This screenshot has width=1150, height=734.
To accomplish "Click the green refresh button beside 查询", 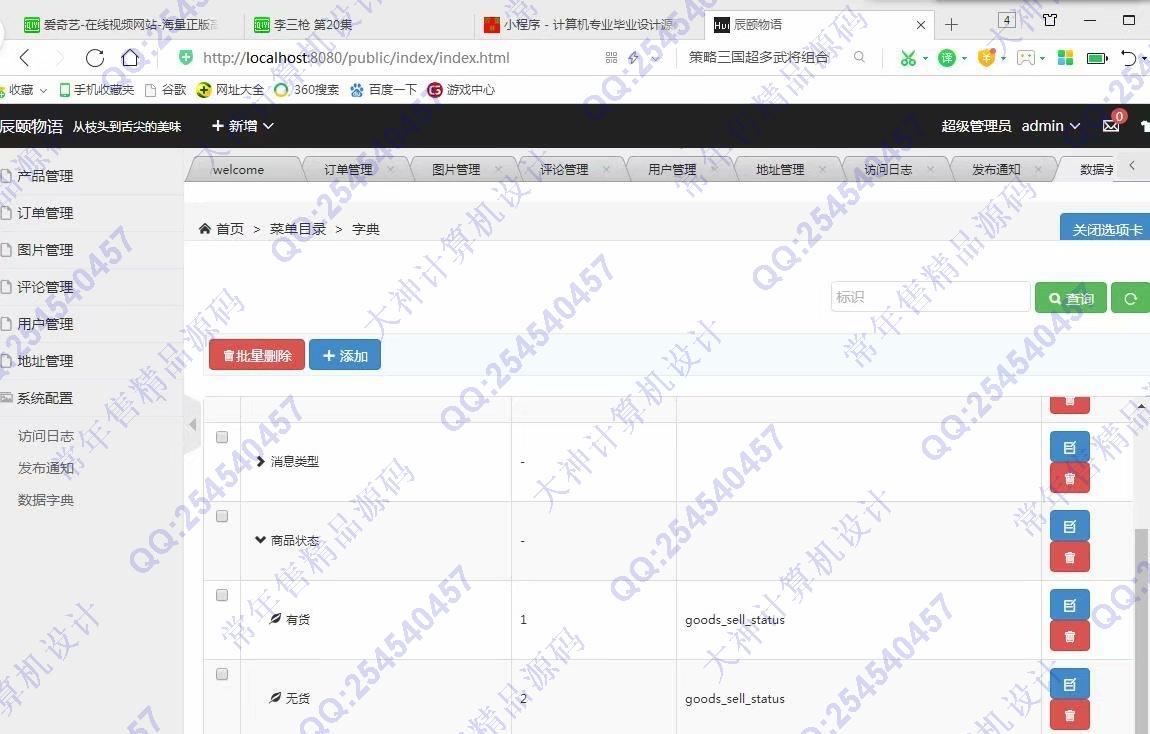I will [1130, 298].
